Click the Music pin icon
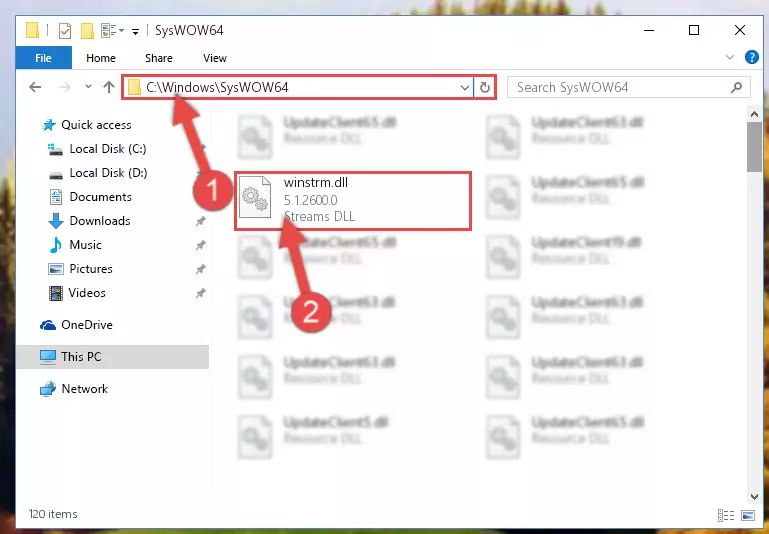Image resolution: width=769 pixels, height=534 pixels. 200,245
